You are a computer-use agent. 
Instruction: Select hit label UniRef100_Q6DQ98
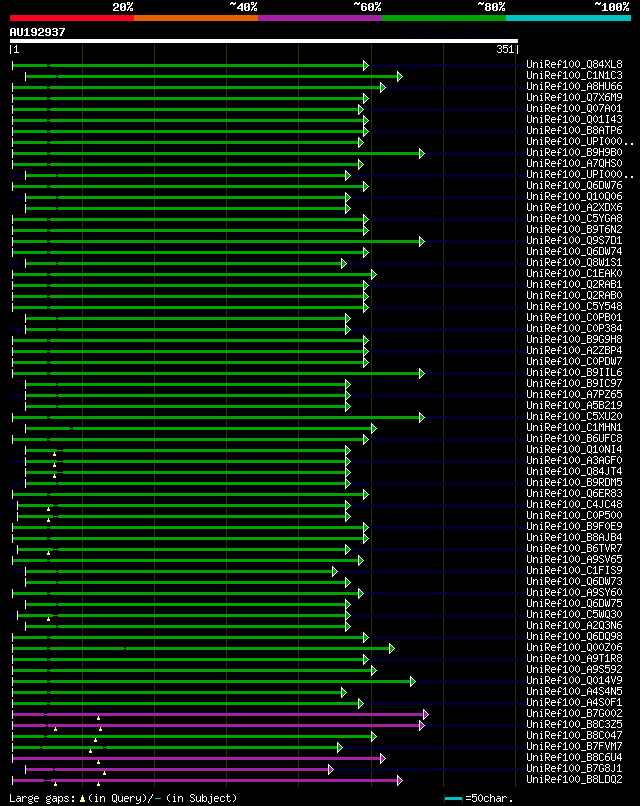tap(574, 637)
